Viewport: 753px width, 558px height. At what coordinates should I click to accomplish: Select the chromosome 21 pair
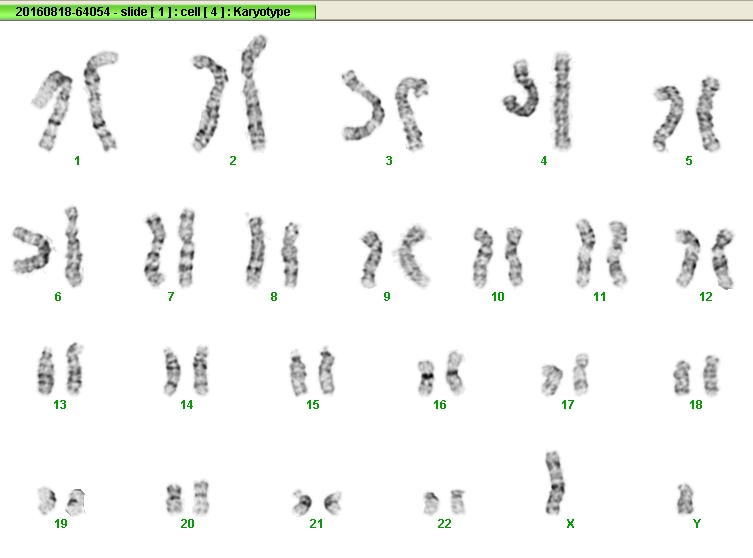(317, 503)
